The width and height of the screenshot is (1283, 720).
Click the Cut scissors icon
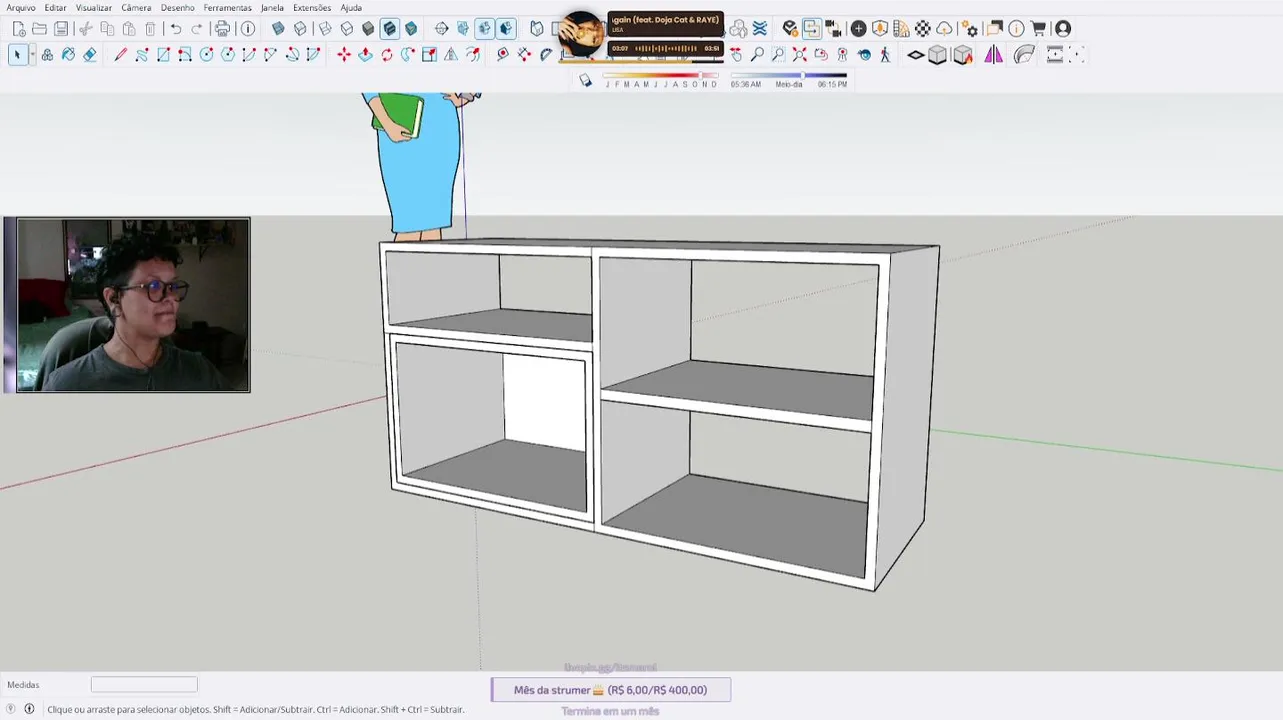pos(86,29)
